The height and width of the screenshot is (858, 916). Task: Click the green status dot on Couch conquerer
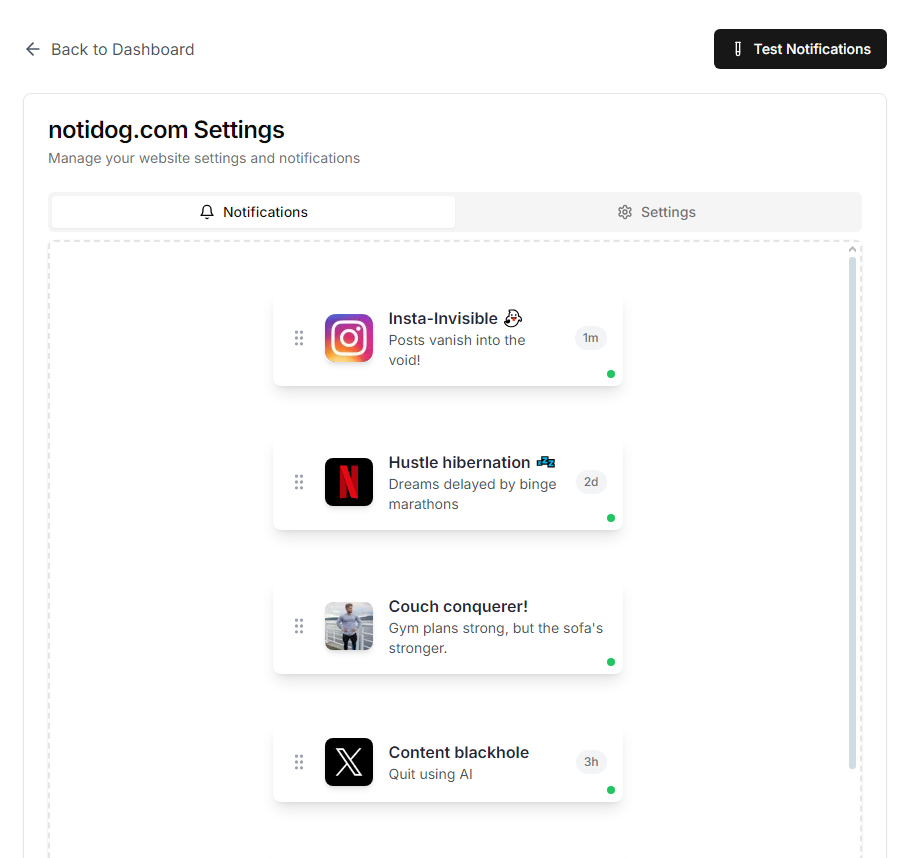click(x=611, y=662)
